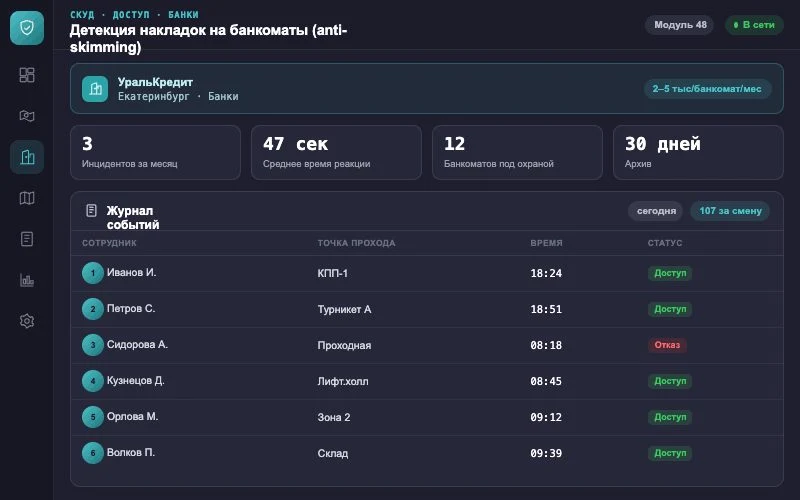The height and width of the screenshot is (500, 800).
Task: Click the Склад access point cell
Action: tap(333, 453)
